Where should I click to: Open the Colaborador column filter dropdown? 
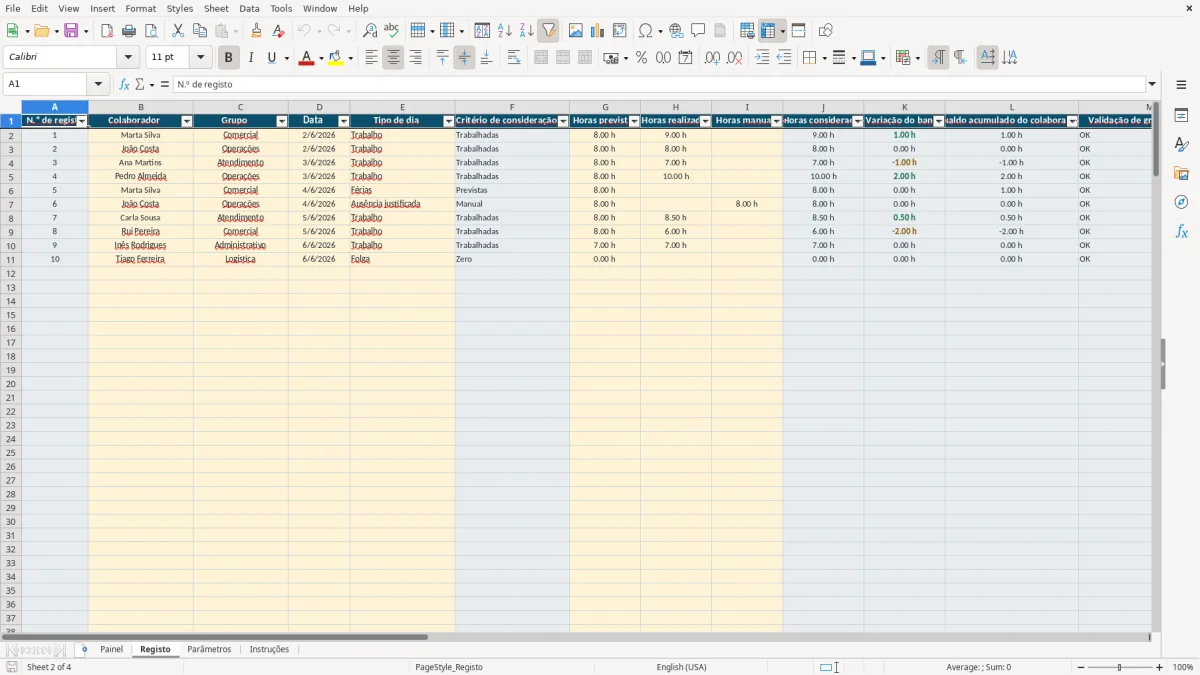[186, 121]
